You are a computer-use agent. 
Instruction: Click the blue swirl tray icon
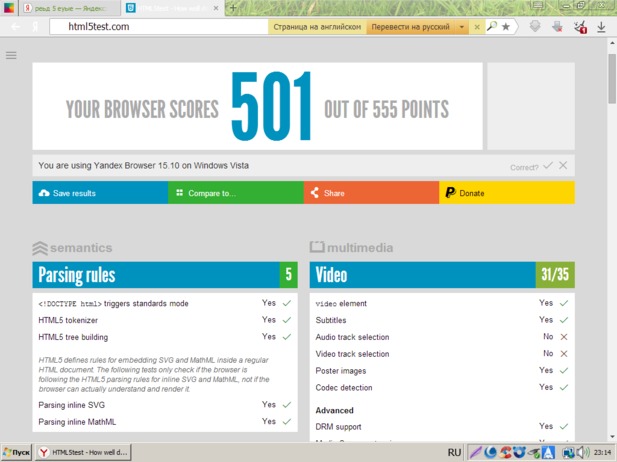click(x=490, y=453)
